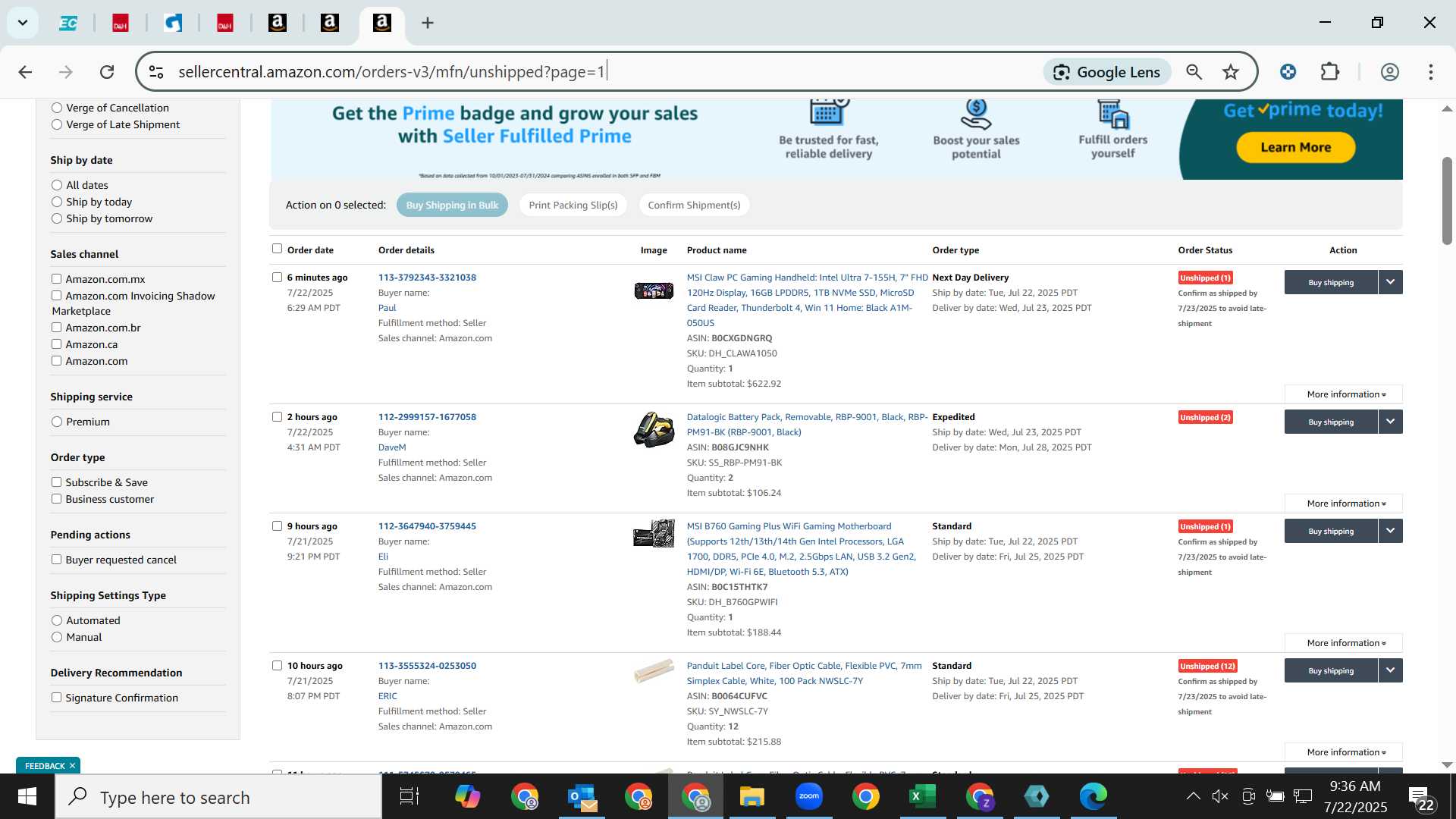The width and height of the screenshot is (1456, 819).
Task: Open site information icon in address bar
Action: tap(156, 72)
